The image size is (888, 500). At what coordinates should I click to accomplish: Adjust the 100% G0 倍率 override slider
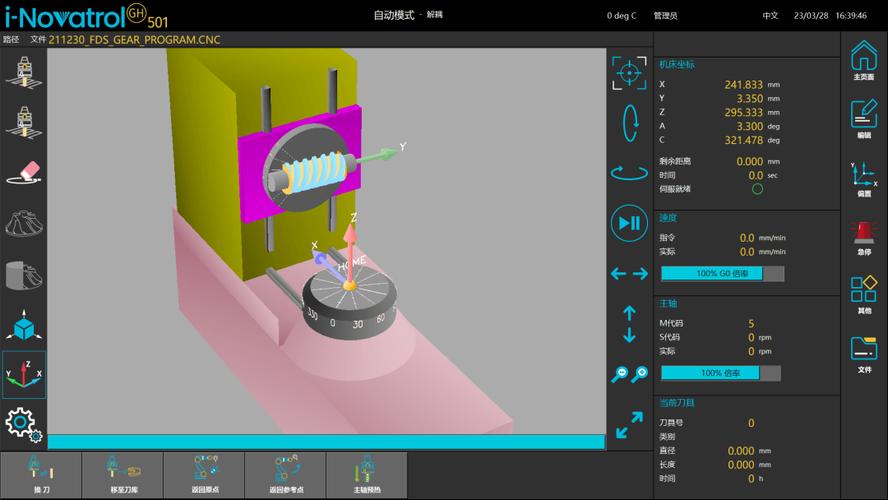click(x=723, y=273)
